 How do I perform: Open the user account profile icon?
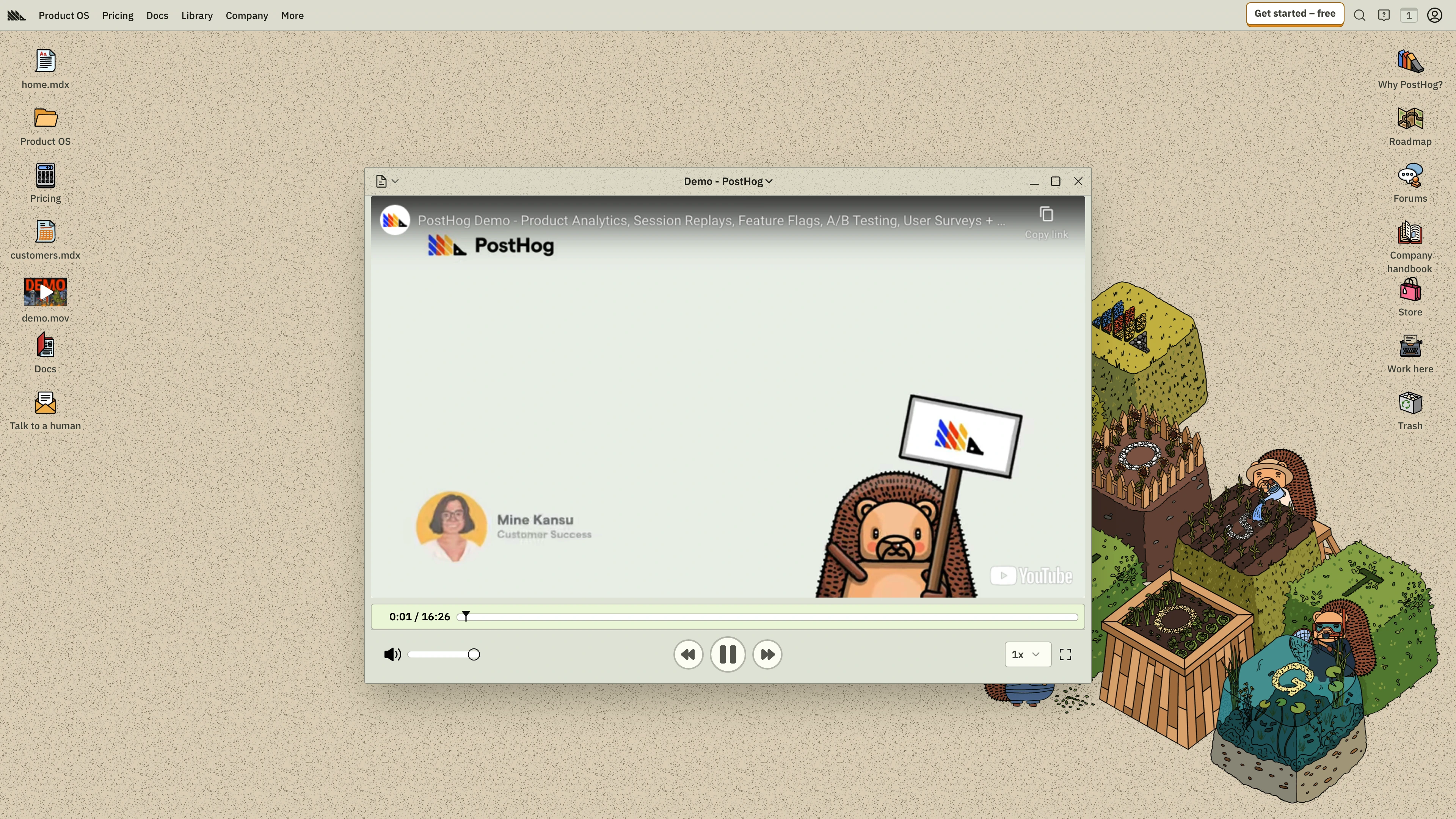[x=1434, y=15]
